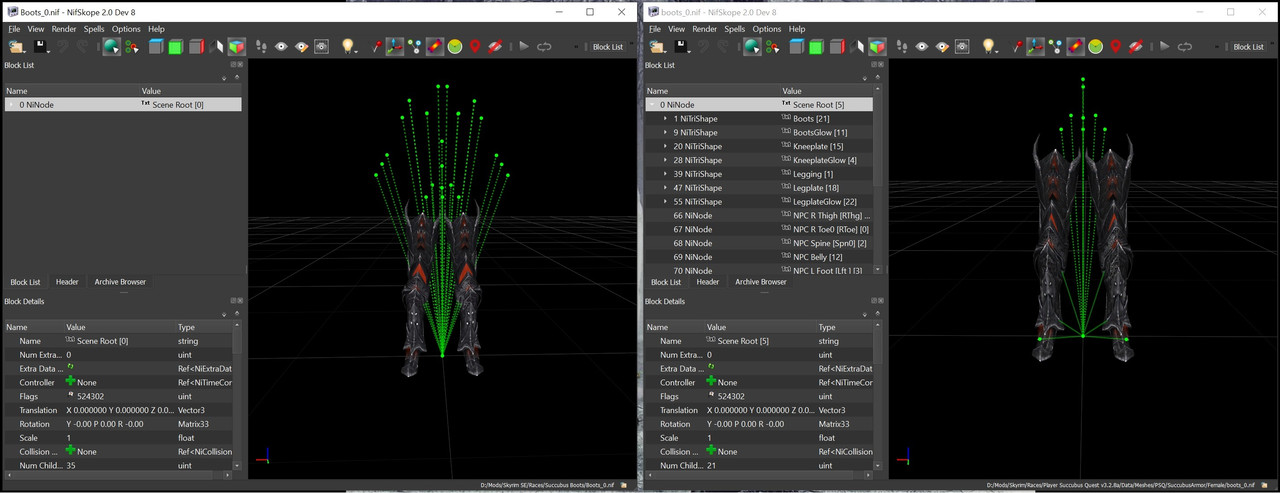Click screenshot camera icon in left window
The image size is (1280, 493).
click(322, 46)
